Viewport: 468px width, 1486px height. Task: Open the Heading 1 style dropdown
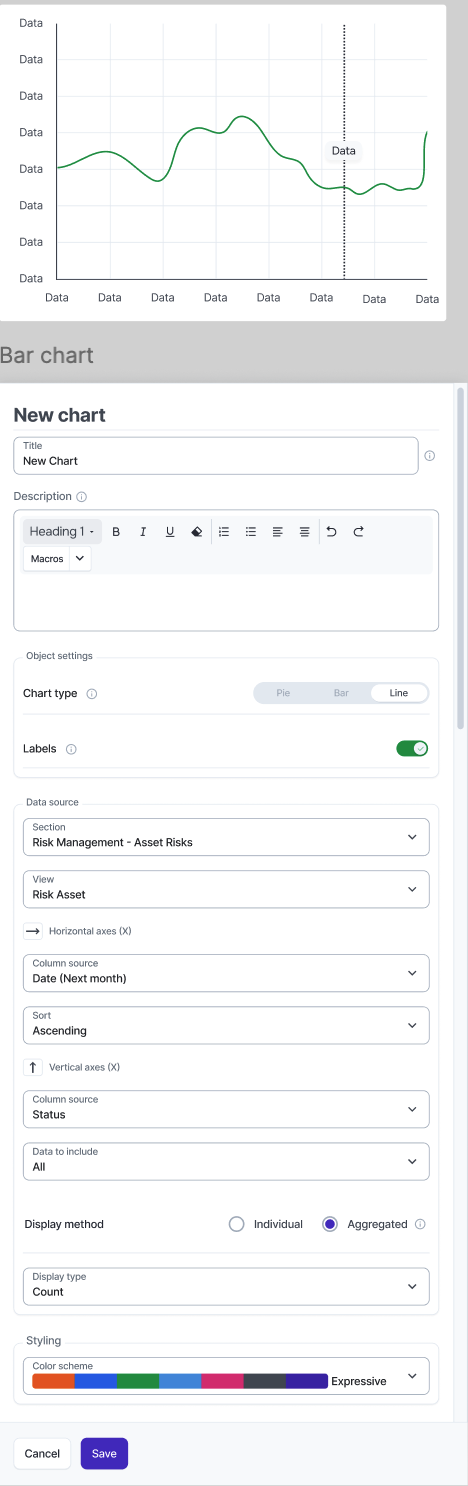pyautogui.click(x=62, y=532)
